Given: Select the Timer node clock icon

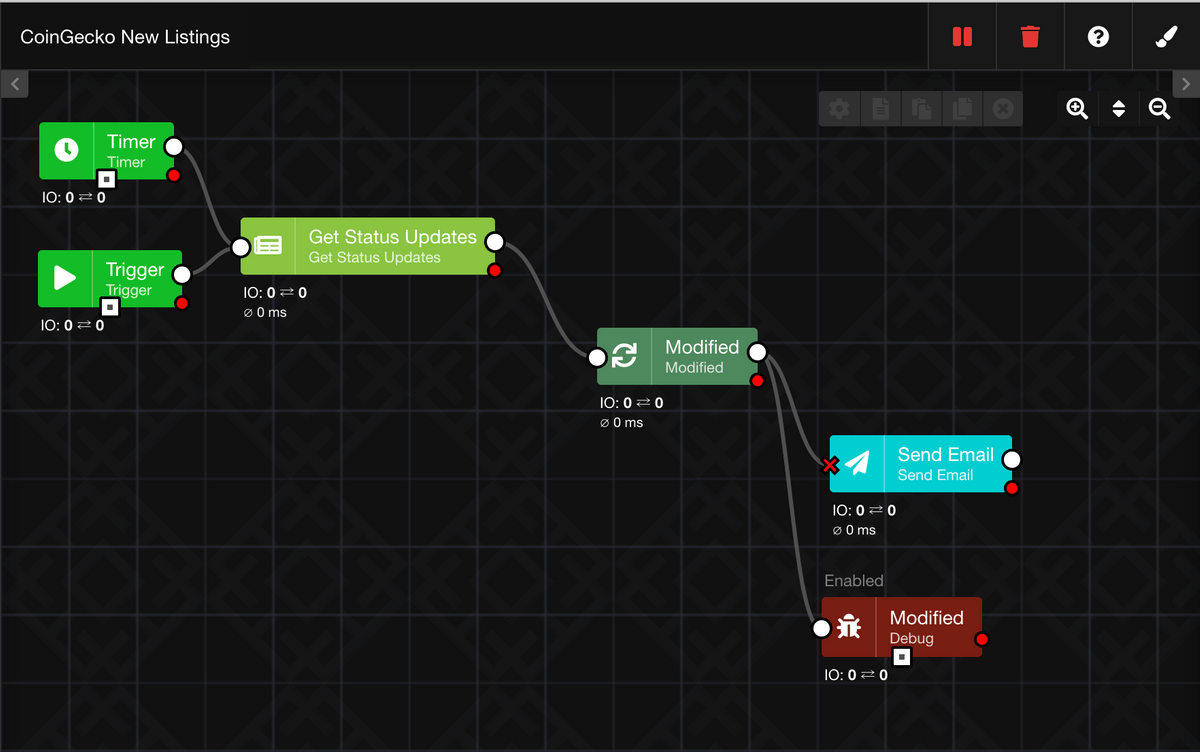Looking at the screenshot, I should pyautogui.click(x=66, y=150).
